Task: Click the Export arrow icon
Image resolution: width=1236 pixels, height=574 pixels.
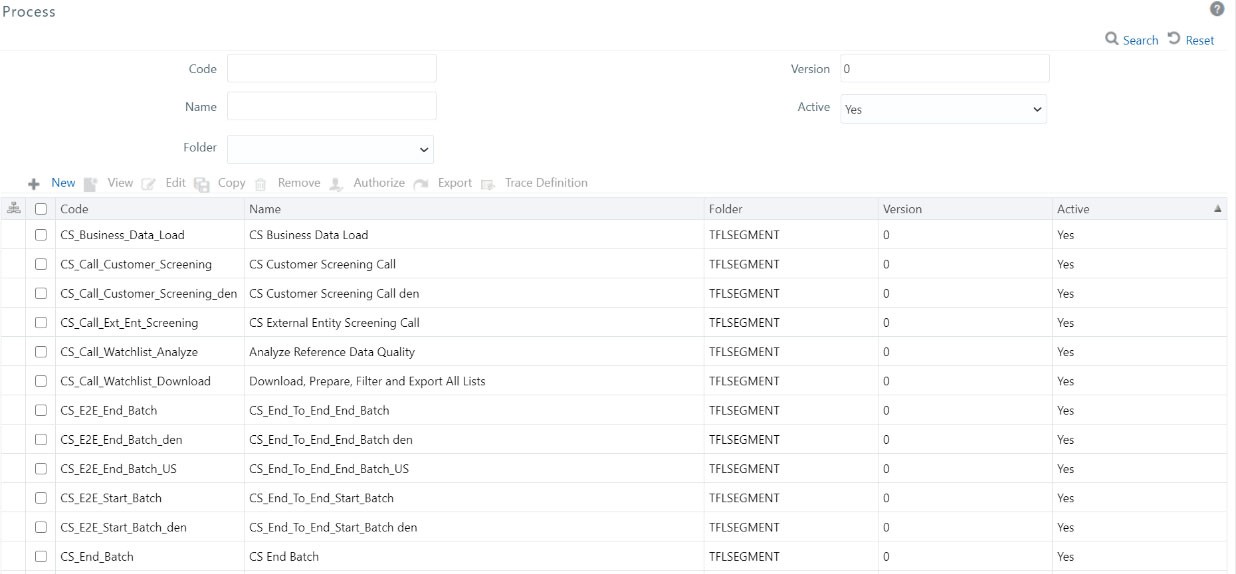Action: point(421,184)
